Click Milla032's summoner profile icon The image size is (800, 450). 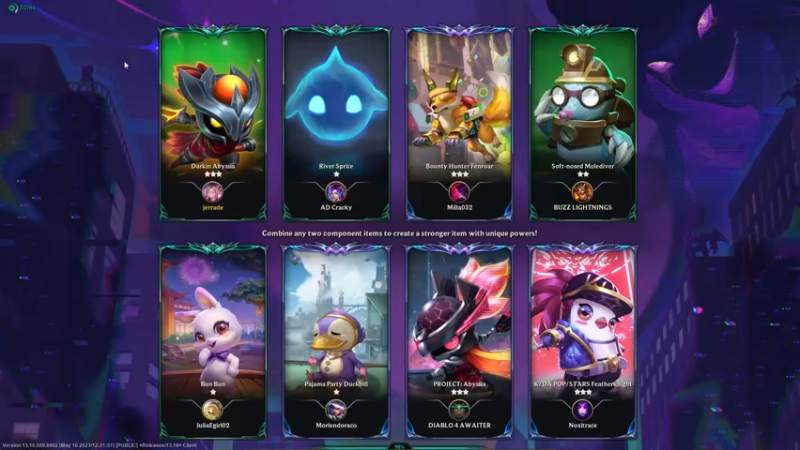click(x=459, y=192)
